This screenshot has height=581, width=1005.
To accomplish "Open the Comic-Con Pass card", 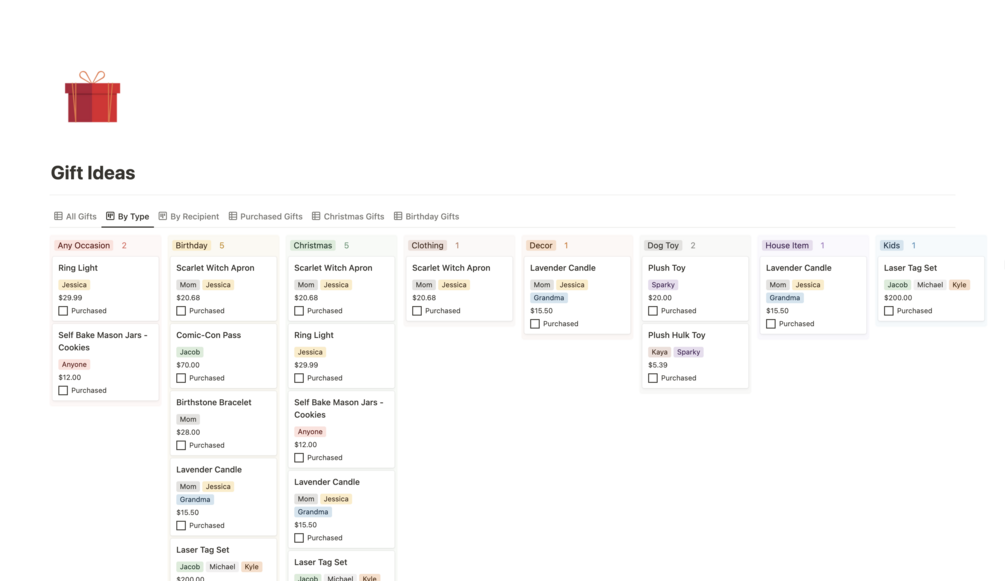I will point(223,356).
